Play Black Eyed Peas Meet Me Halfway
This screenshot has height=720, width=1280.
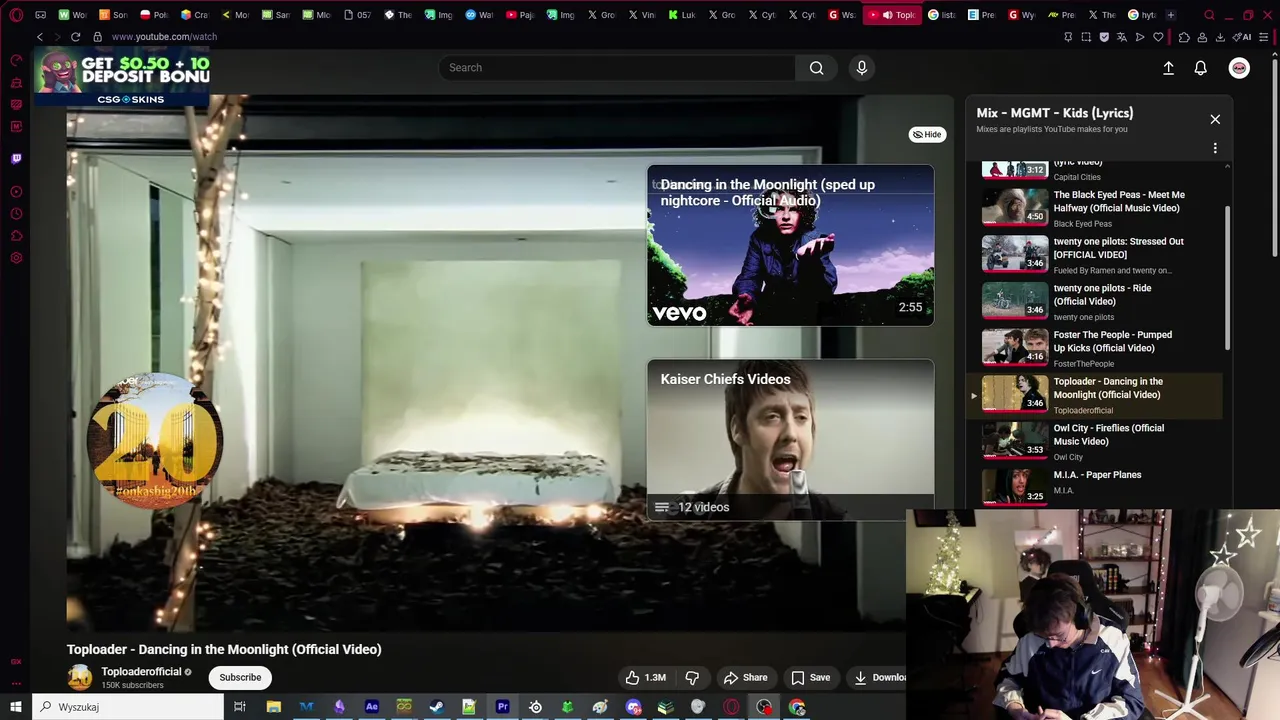1095,208
